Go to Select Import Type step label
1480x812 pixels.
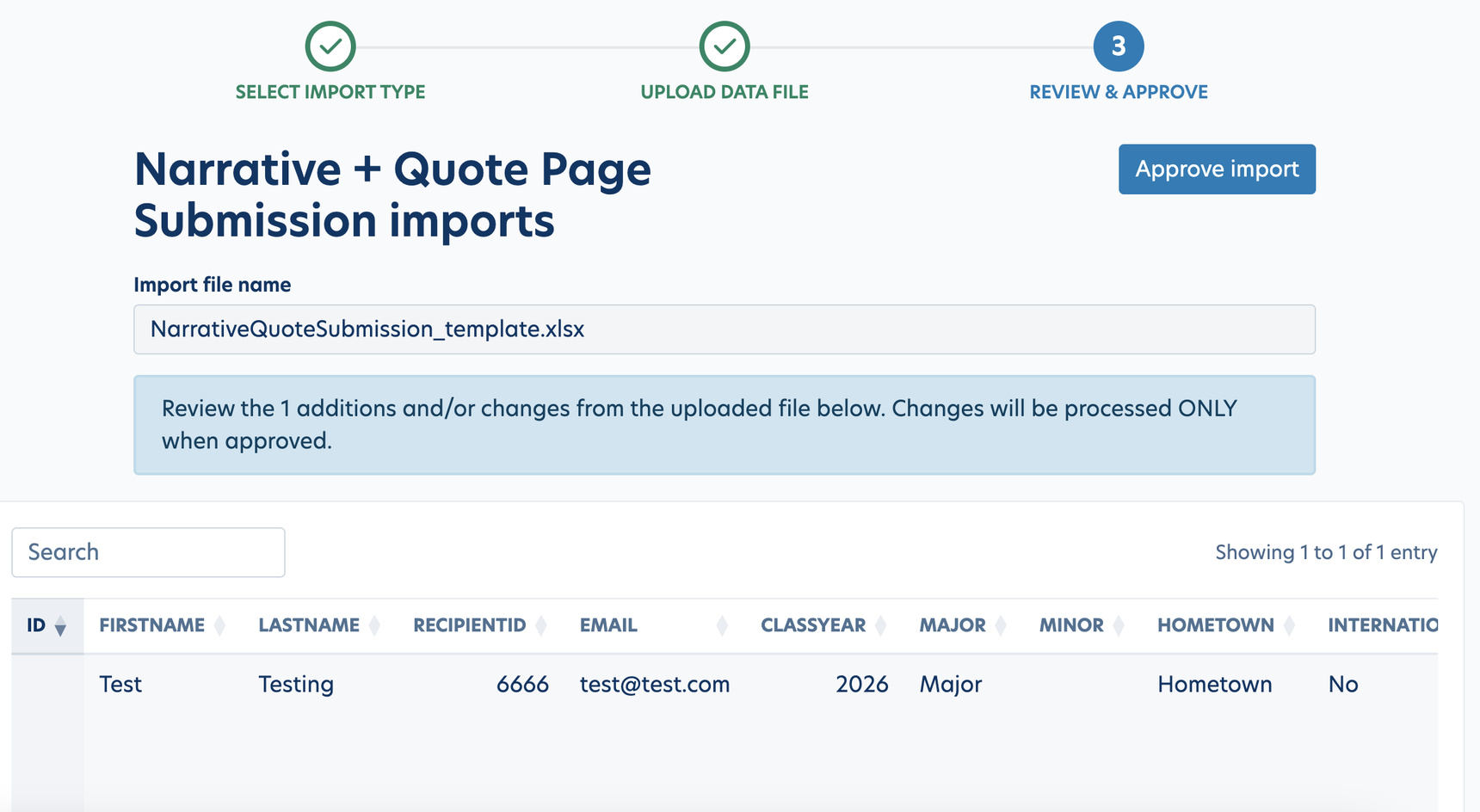(x=330, y=92)
